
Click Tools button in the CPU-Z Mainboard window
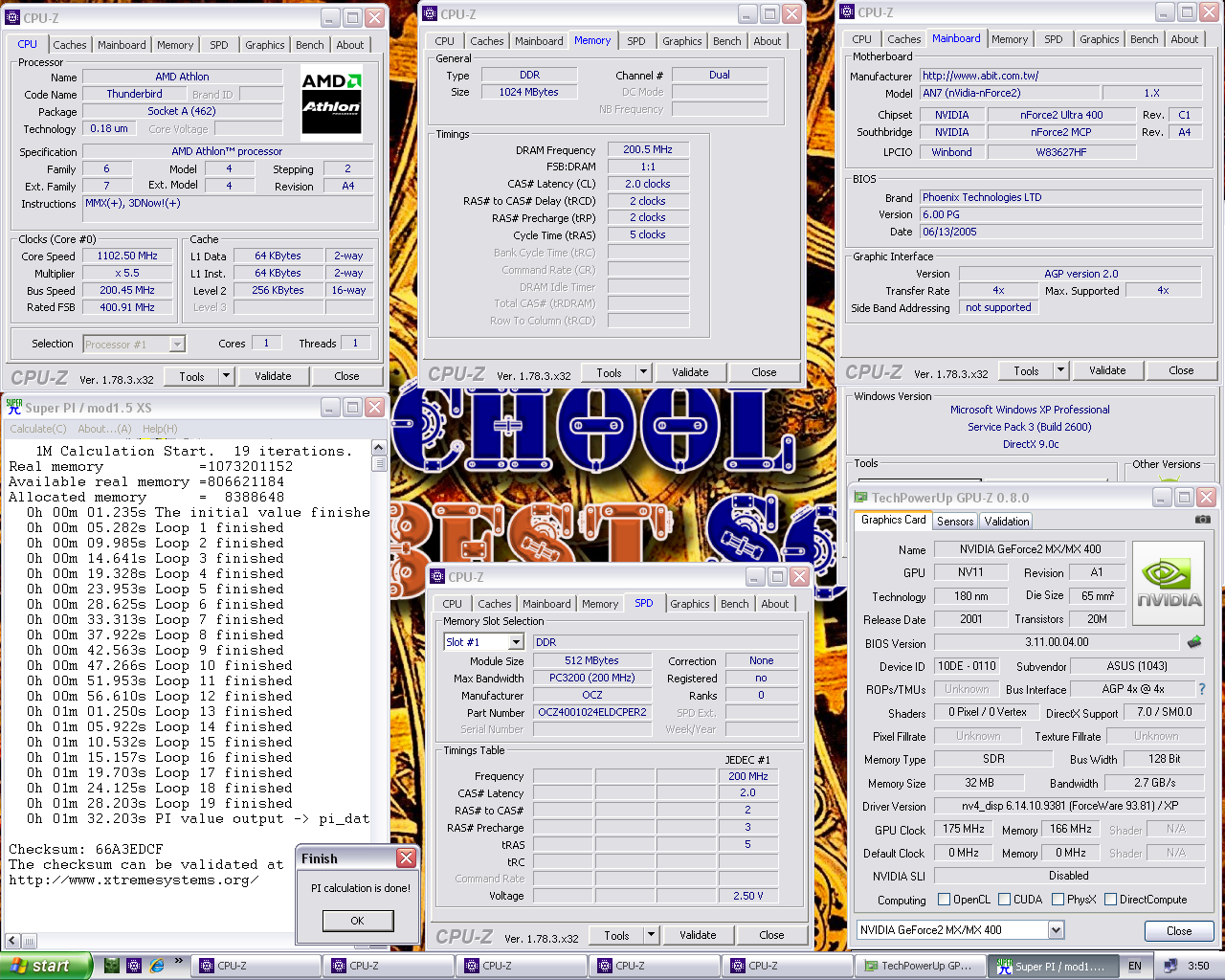[1026, 370]
